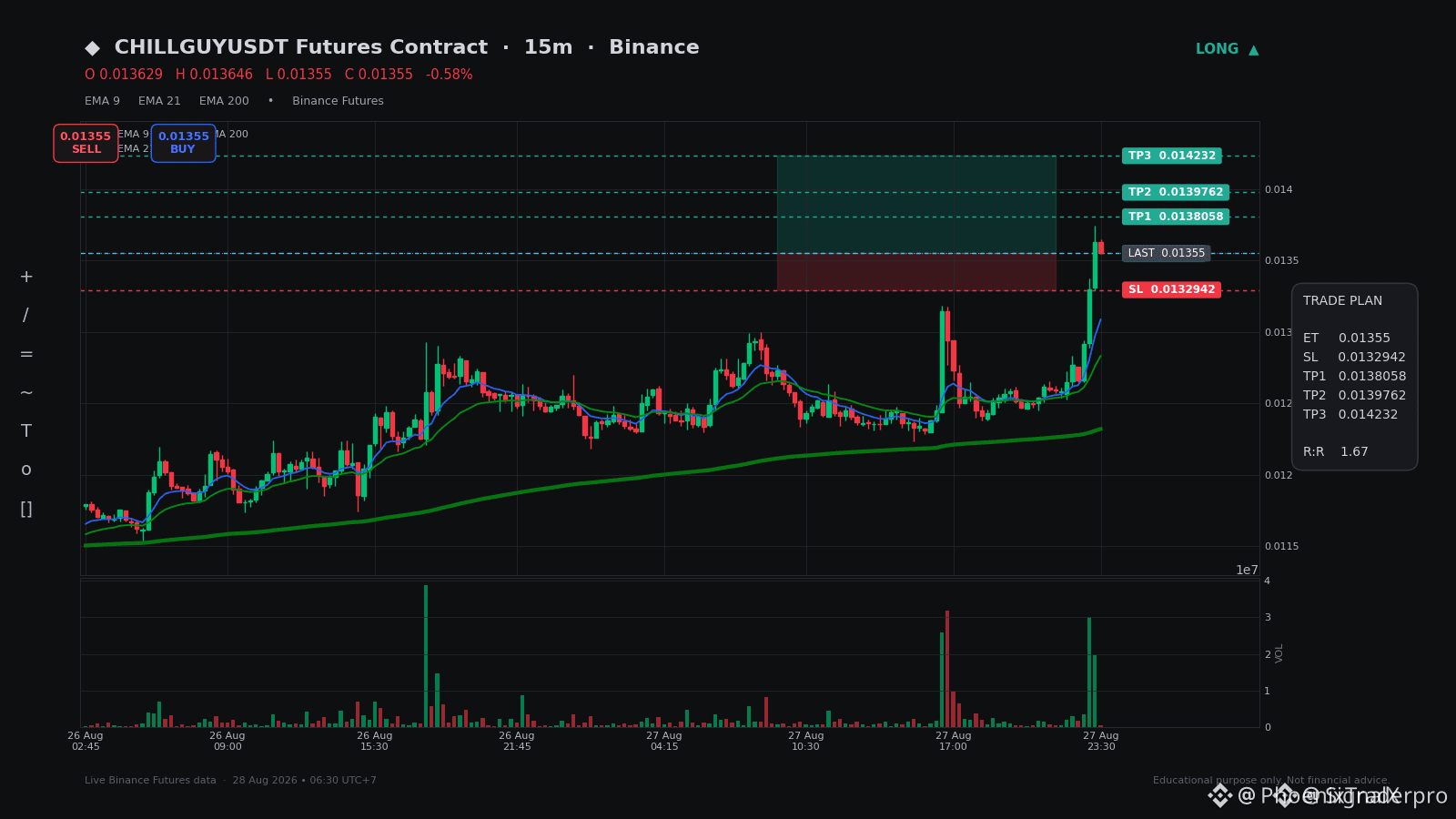Click the 0.0135 price axis label
The width and height of the screenshot is (1456, 819).
[x=1282, y=260]
